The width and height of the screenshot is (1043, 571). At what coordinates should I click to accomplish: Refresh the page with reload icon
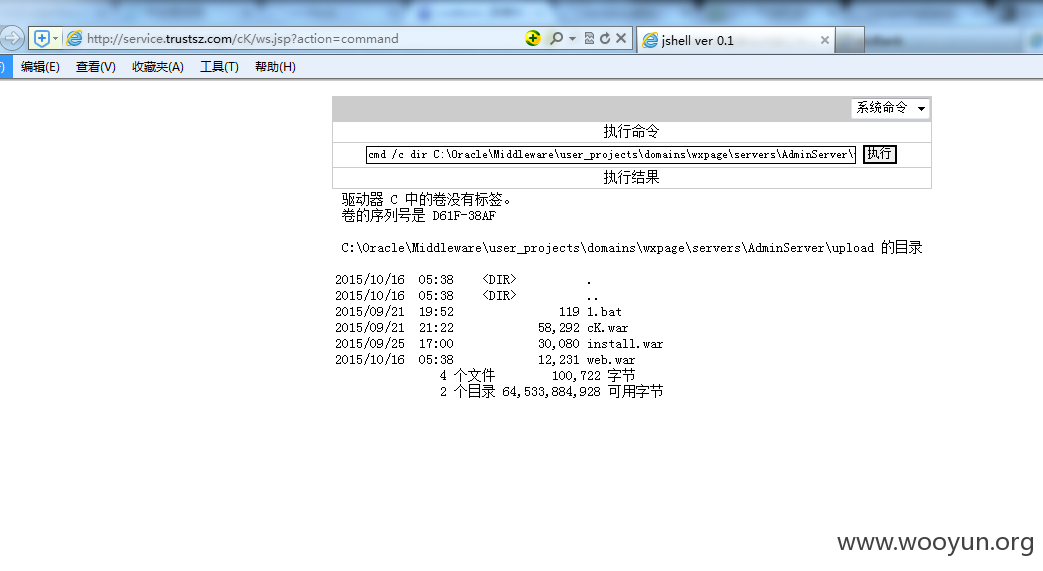[605, 38]
